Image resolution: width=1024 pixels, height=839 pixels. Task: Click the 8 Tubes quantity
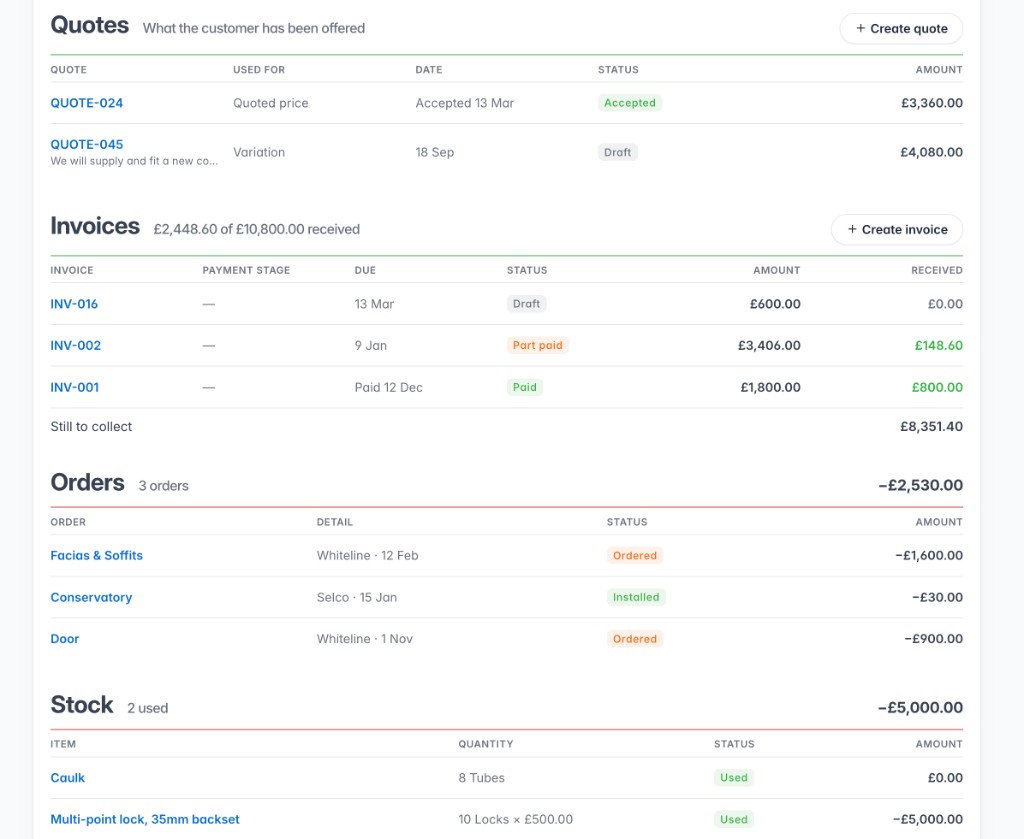coord(481,778)
